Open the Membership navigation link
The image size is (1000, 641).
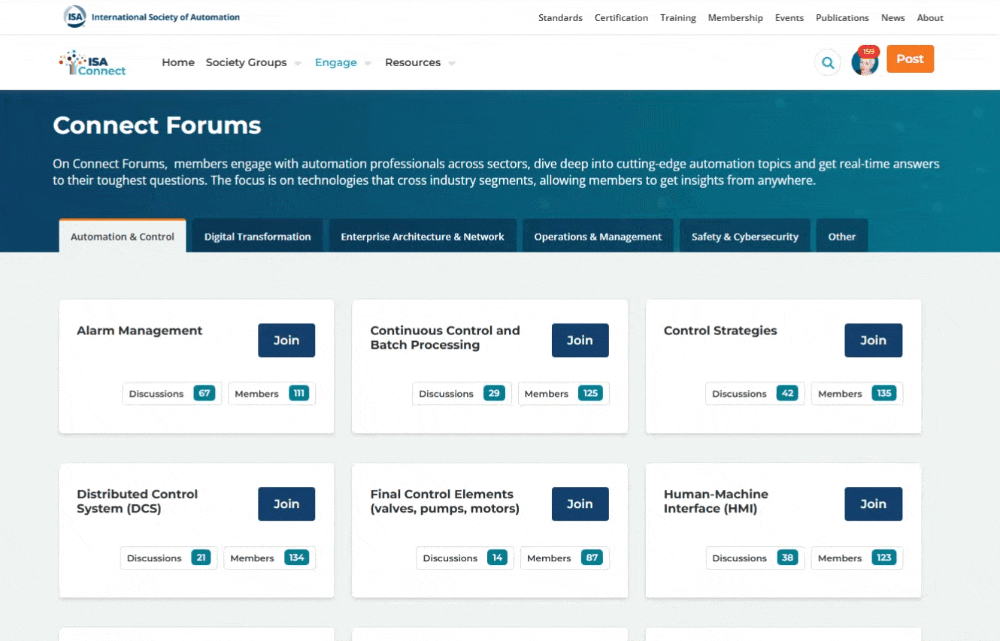735,17
